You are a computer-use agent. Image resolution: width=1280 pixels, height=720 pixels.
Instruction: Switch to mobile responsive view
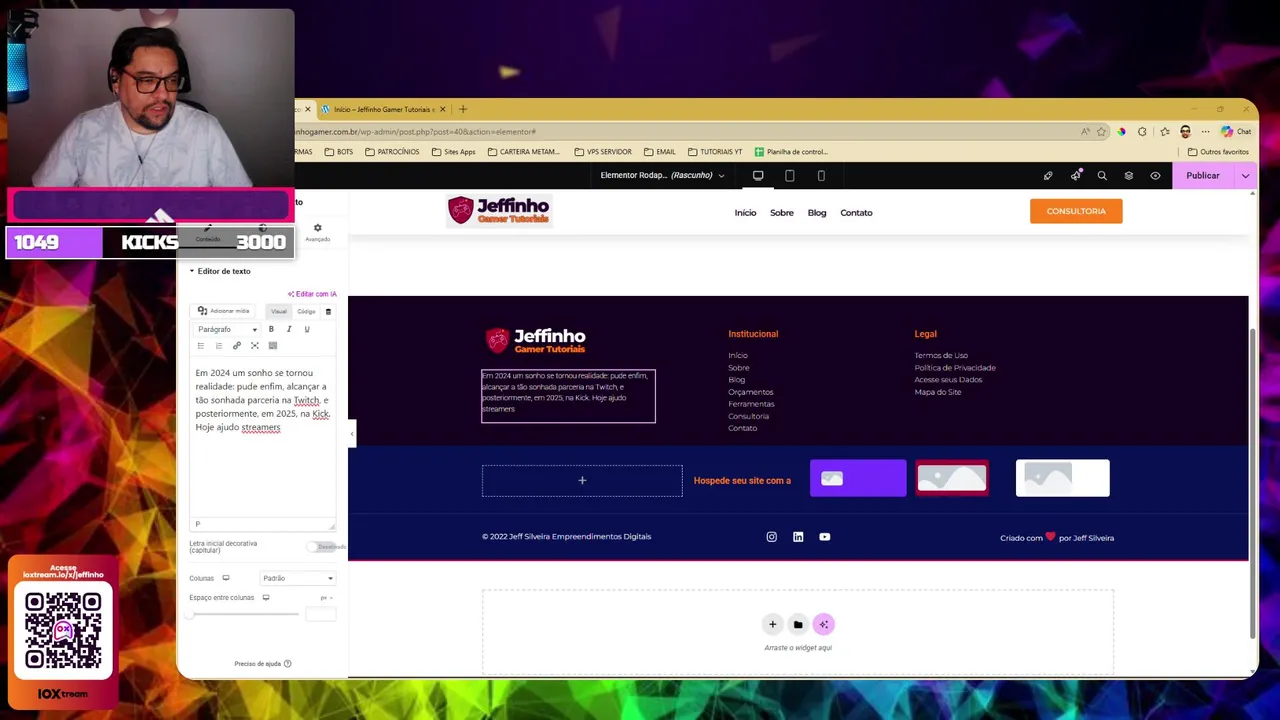pyautogui.click(x=821, y=175)
